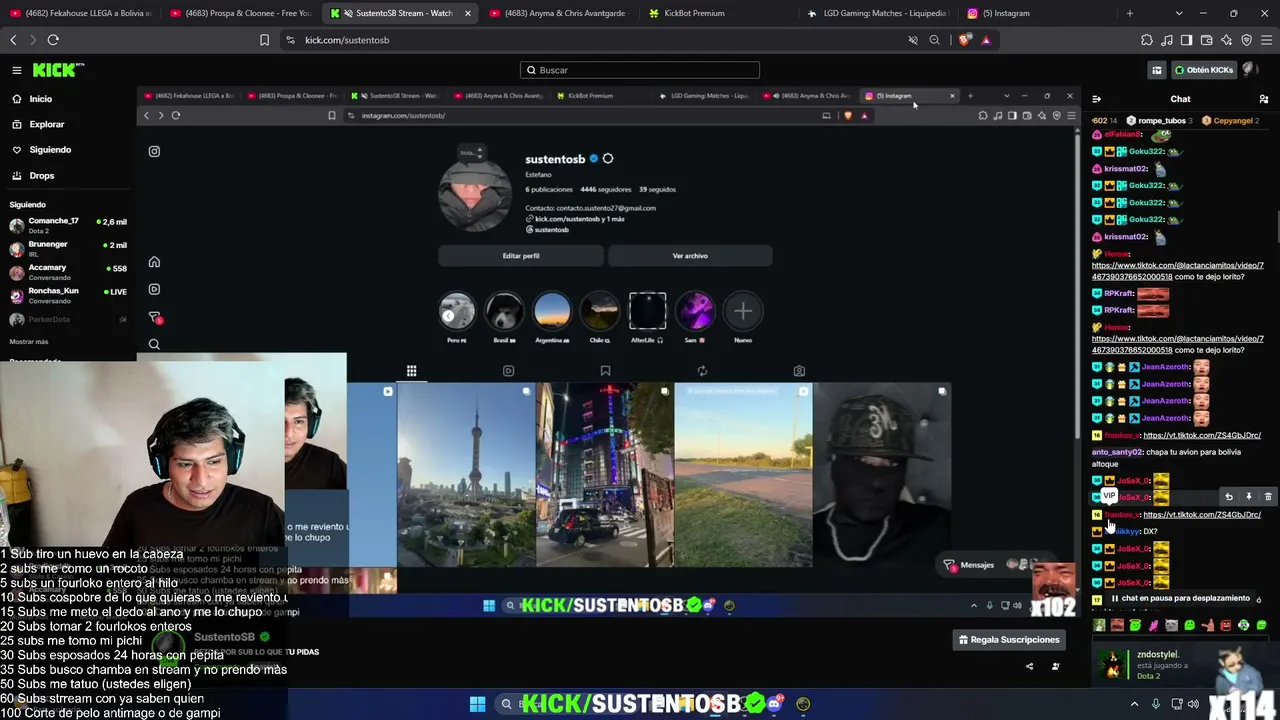The image size is (1280, 720).
Task: Switch to Prospa & Cloonee tab
Action: (240, 13)
